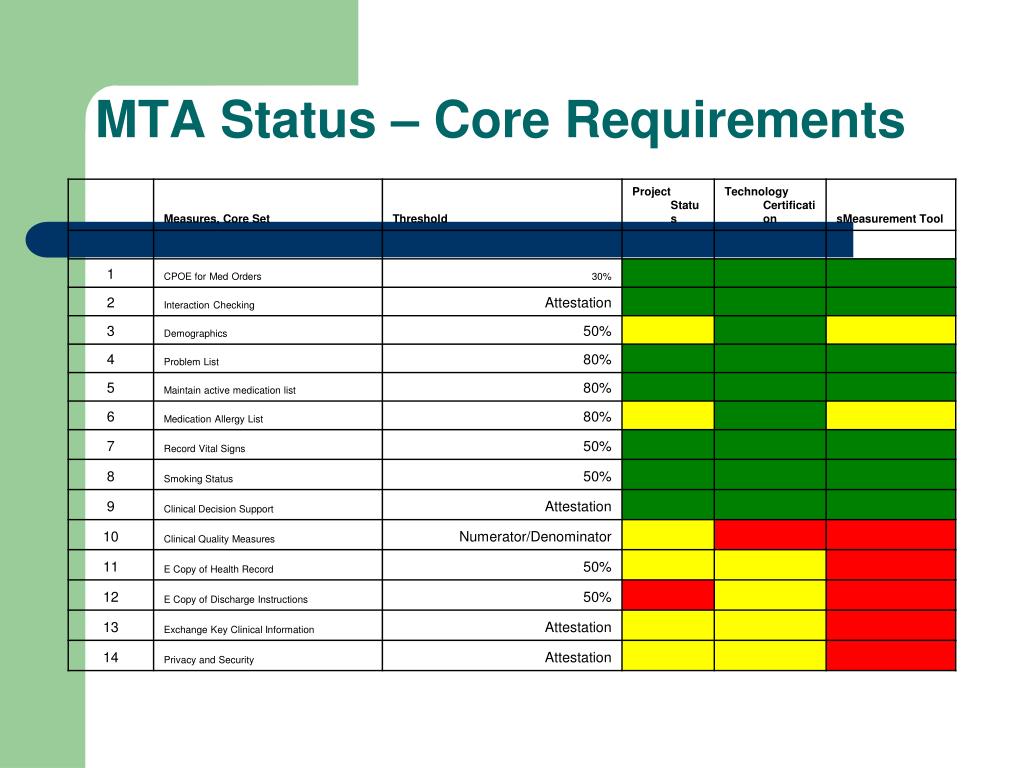Select yellow Project Status cell for Medication Allergy List
Viewport: 1024px width, 768px height.
pyautogui.click(x=668, y=416)
